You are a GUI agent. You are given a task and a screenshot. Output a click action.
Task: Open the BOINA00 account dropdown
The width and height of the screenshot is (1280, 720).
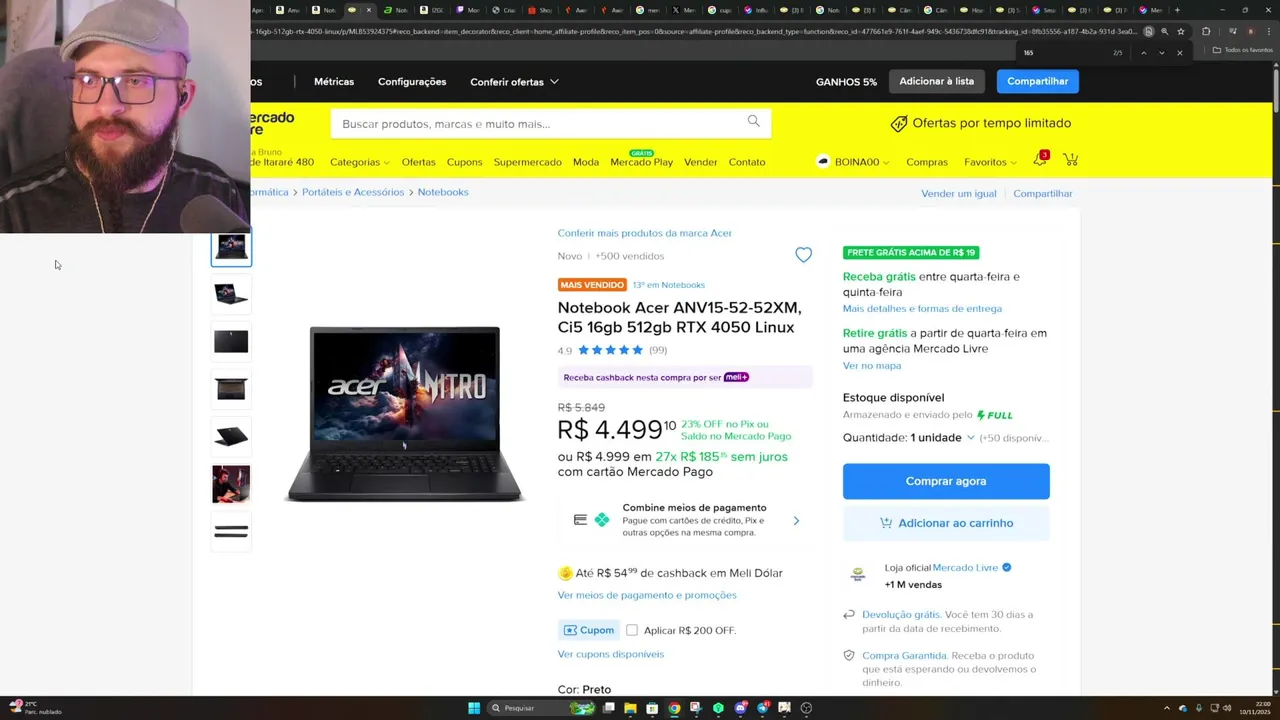[861, 162]
